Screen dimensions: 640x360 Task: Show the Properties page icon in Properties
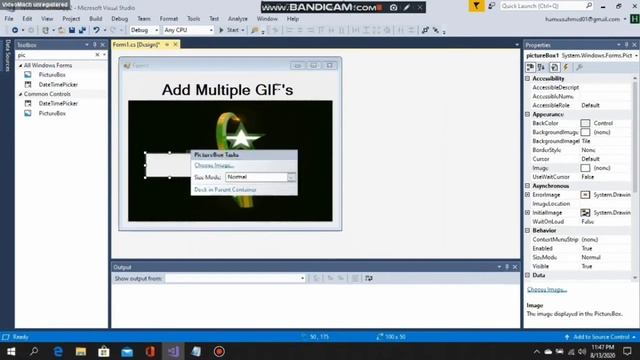click(554, 67)
